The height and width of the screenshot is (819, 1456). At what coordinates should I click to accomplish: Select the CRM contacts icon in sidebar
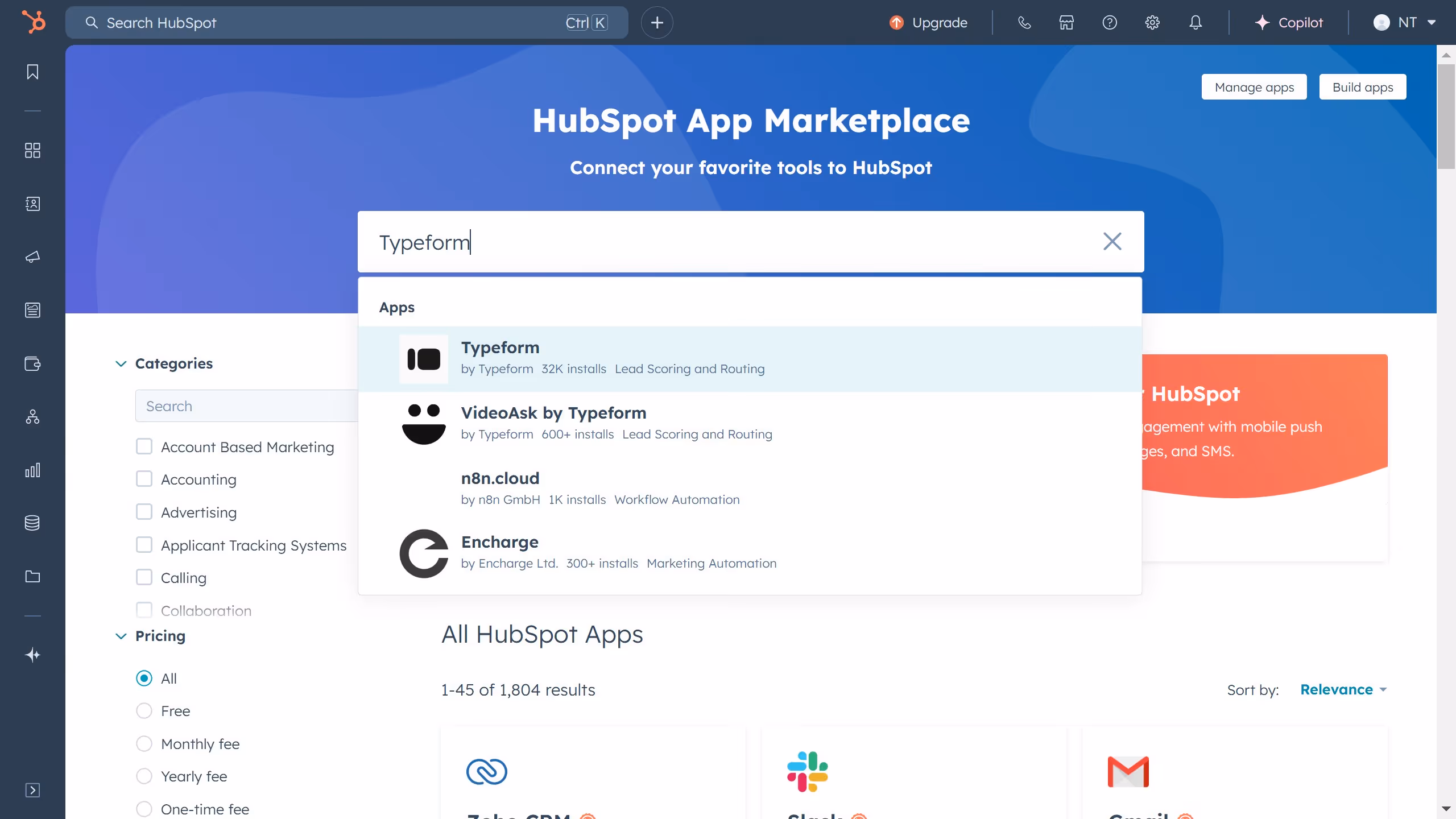(32, 204)
